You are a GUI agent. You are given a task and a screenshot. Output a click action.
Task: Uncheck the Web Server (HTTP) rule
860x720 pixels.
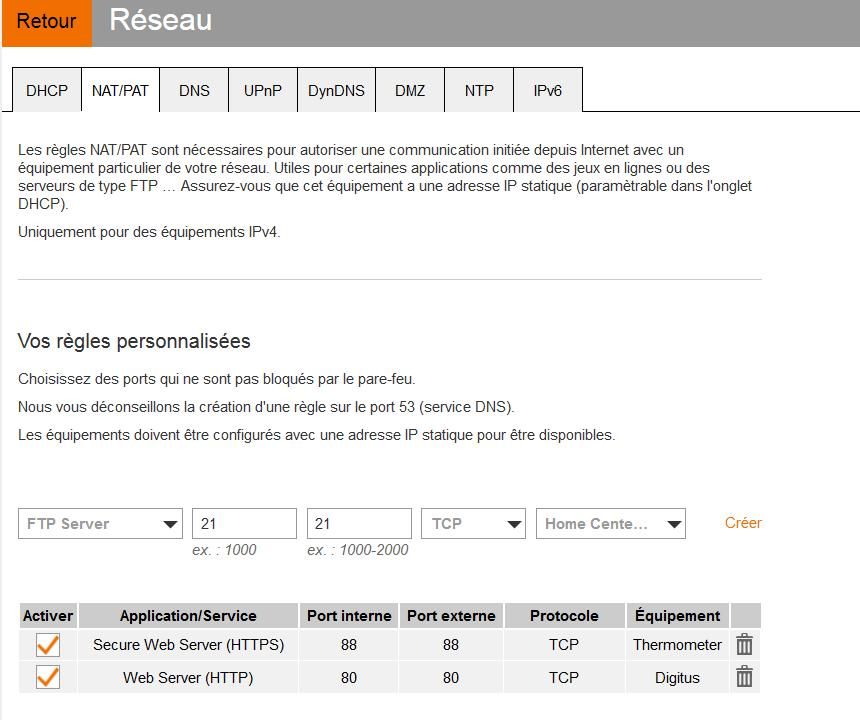coord(47,678)
